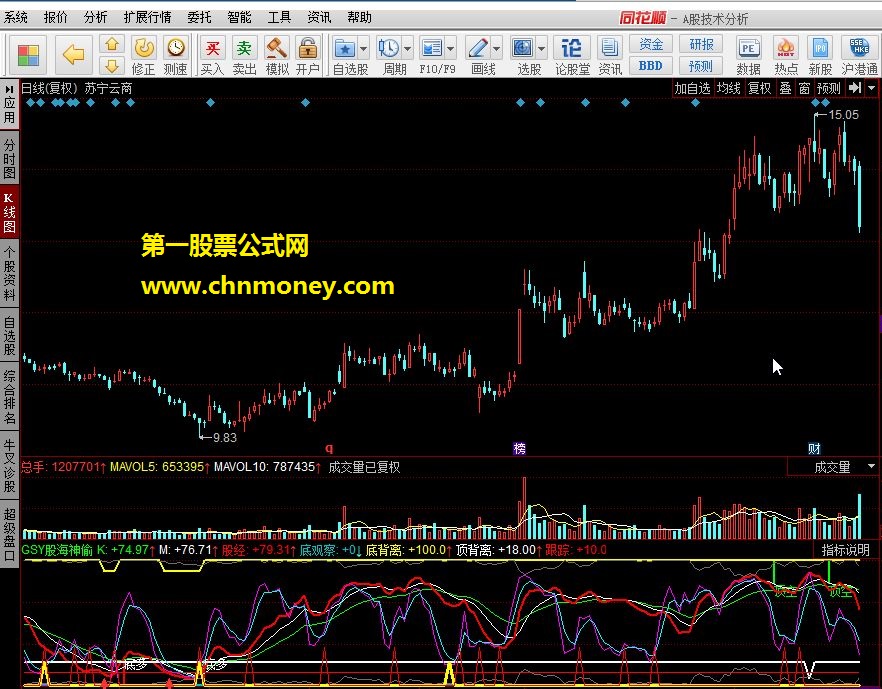This screenshot has height=689, width=882.
Task: Click the 资金 funds button
Action: [x=651, y=44]
